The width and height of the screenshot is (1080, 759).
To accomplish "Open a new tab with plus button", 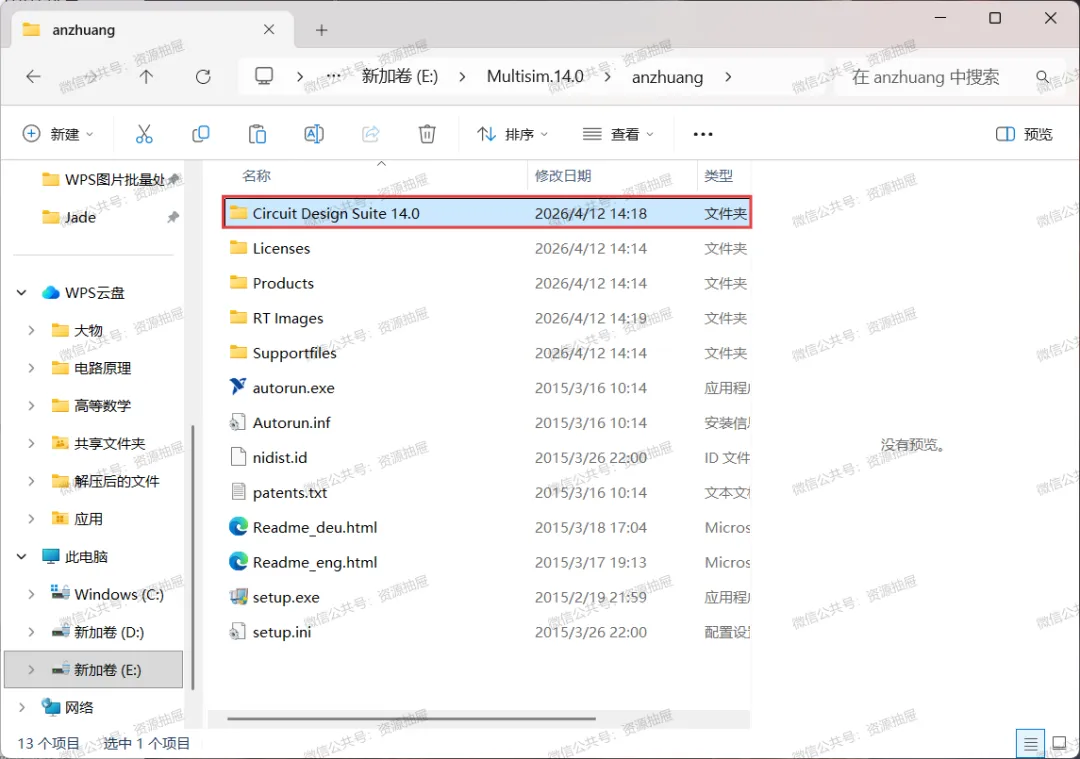I will 321,30.
